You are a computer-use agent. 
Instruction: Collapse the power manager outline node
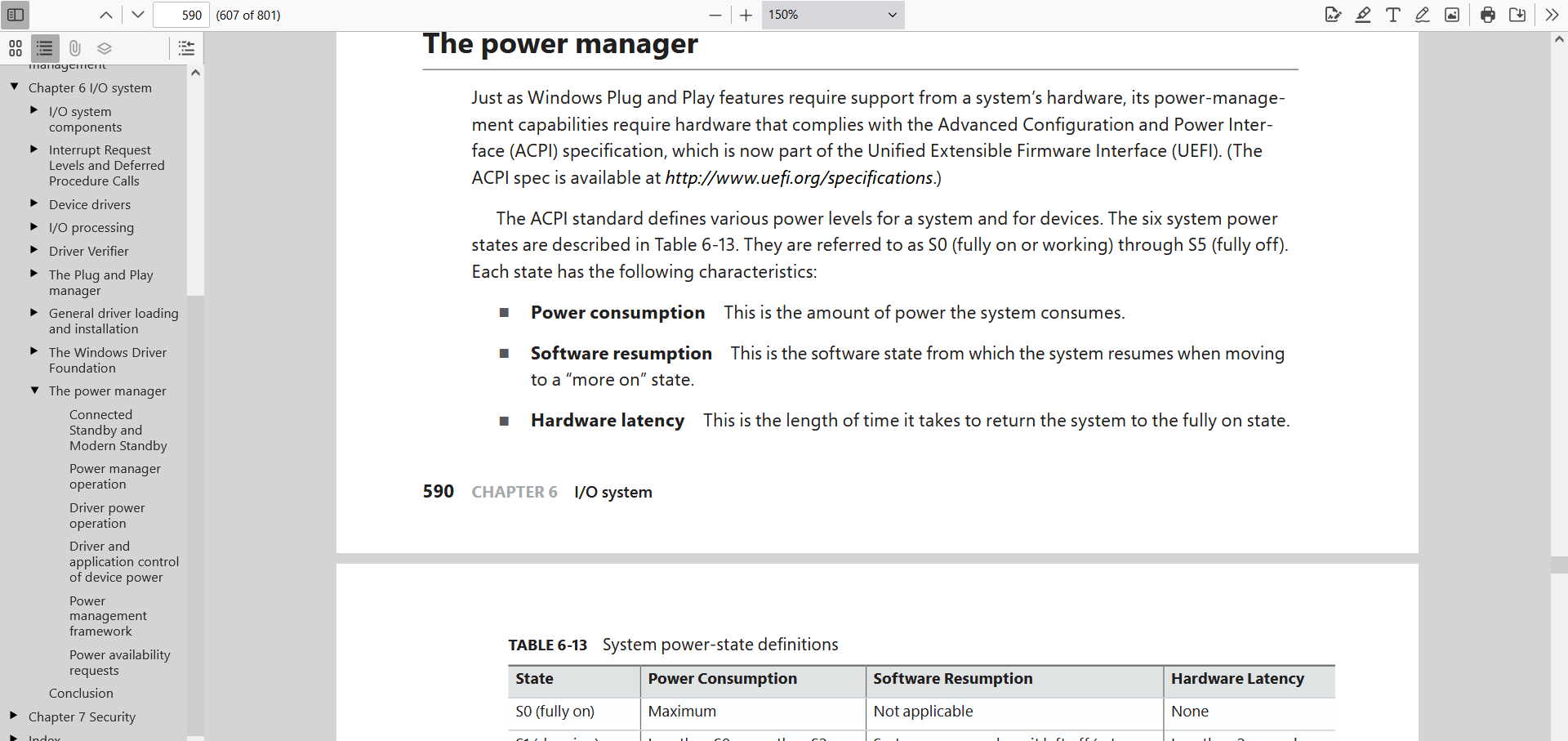click(34, 391)
